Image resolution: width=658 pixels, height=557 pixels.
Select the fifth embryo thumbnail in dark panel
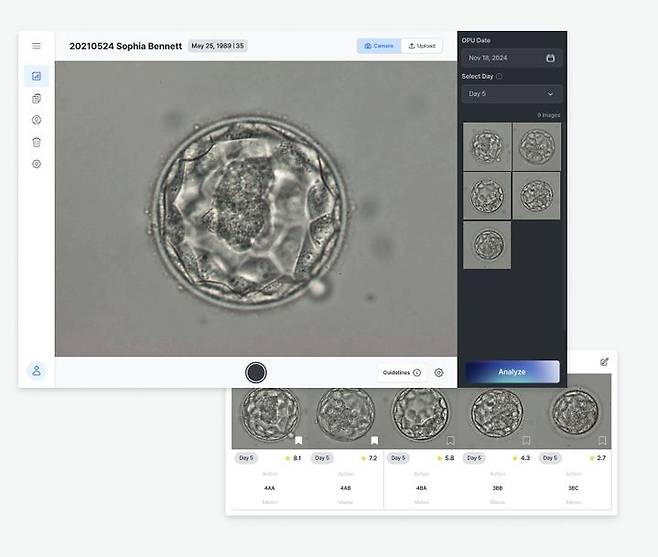tap(487, 245)
